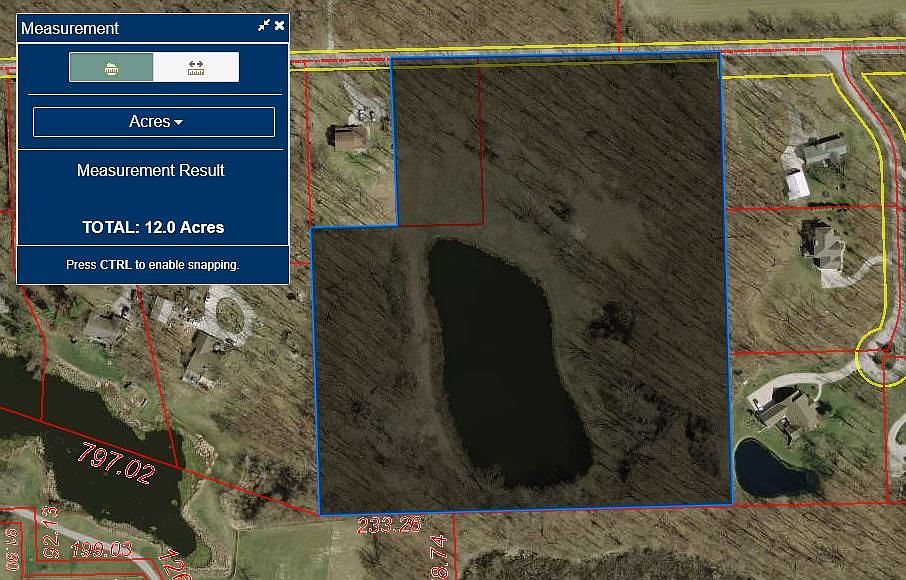The width and height of the screenshot is (906, 580).
Task: Open the Acres unit dropdown
Action: coord(154,122)
